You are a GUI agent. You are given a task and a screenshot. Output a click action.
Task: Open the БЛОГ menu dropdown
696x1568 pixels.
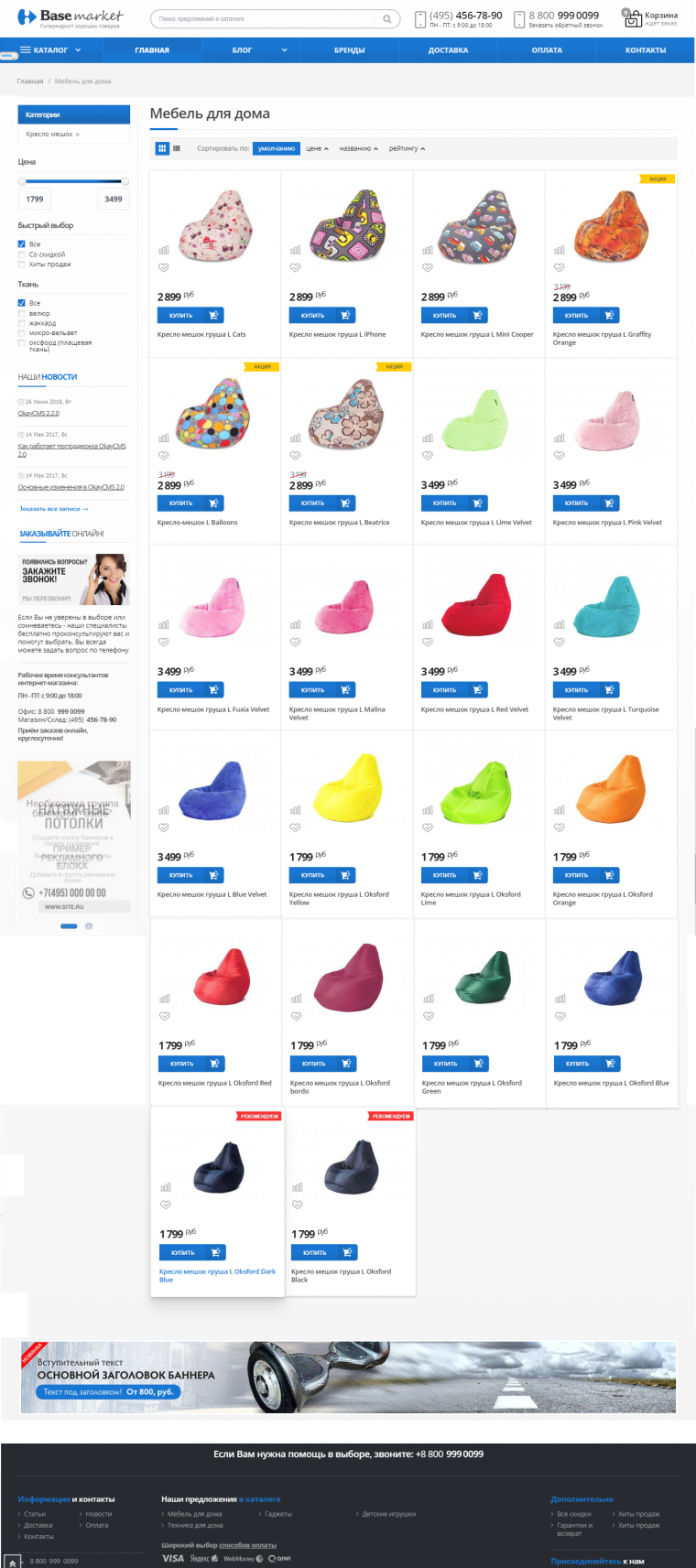pos(259,50)
